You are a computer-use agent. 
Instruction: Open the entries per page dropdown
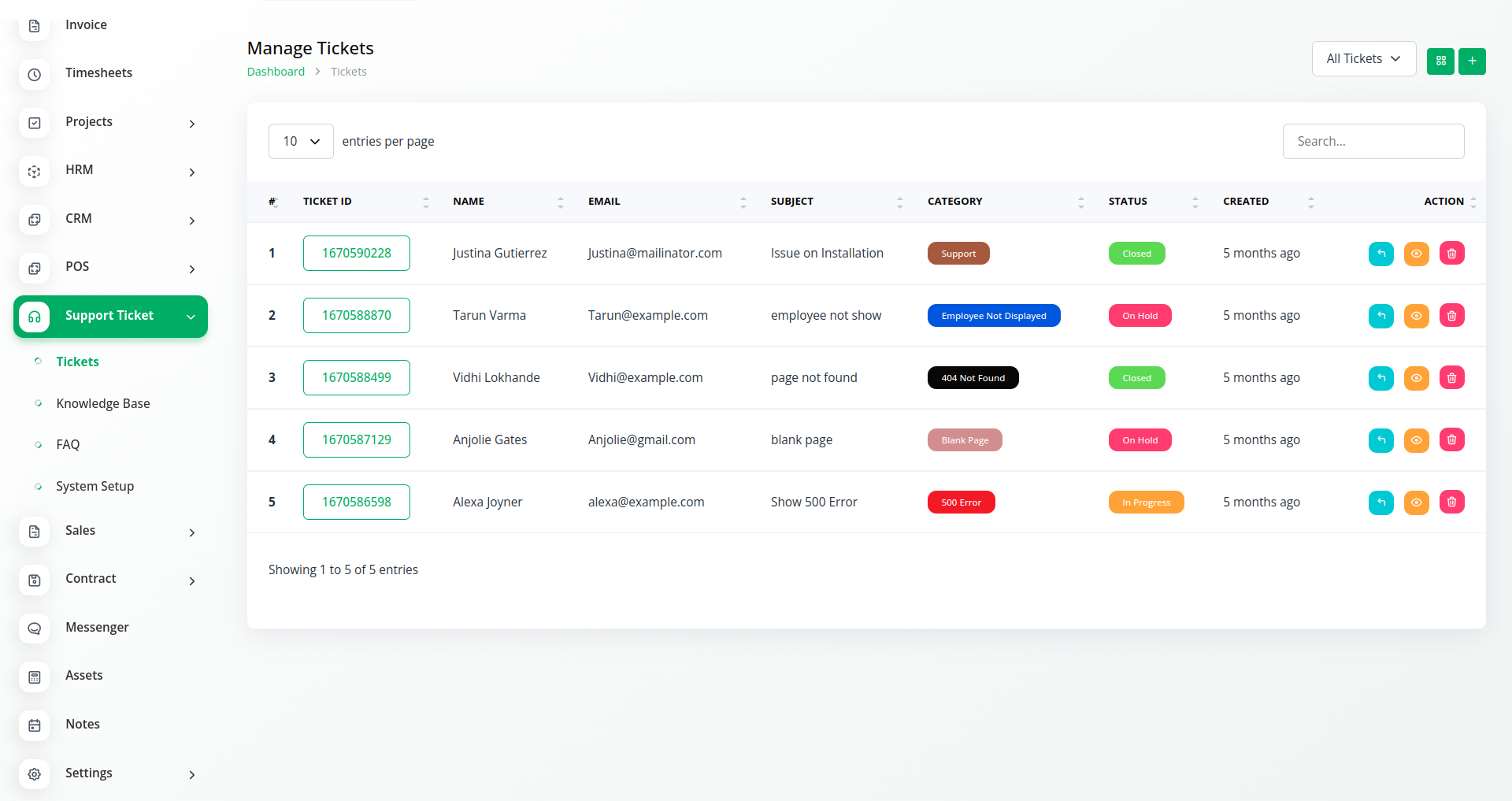pos(301,142)
